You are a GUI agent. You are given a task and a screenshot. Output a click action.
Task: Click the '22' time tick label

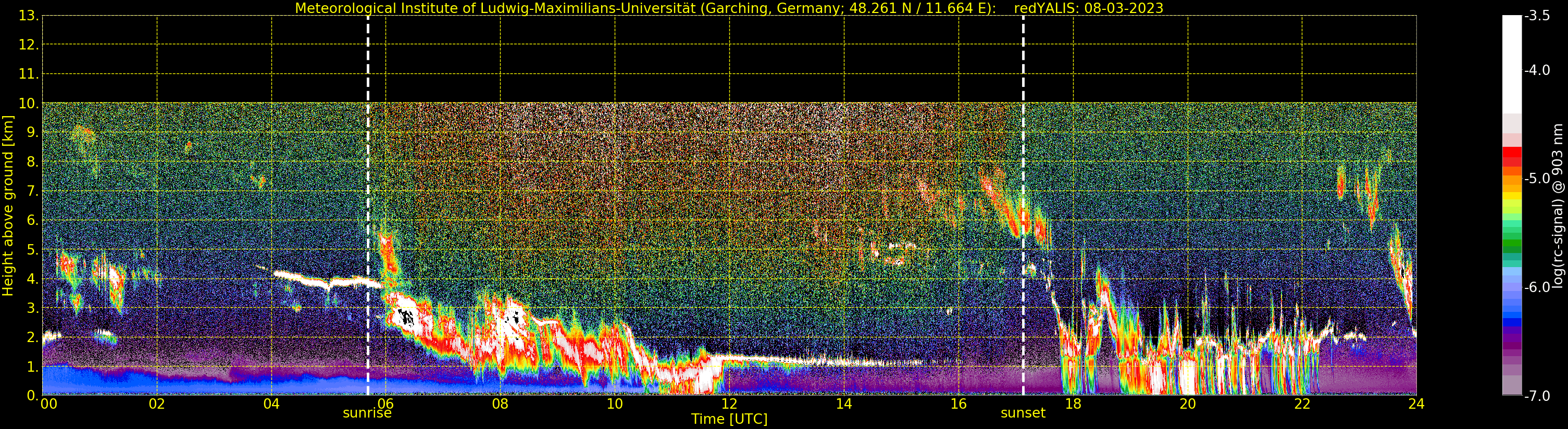(1302, 404)
